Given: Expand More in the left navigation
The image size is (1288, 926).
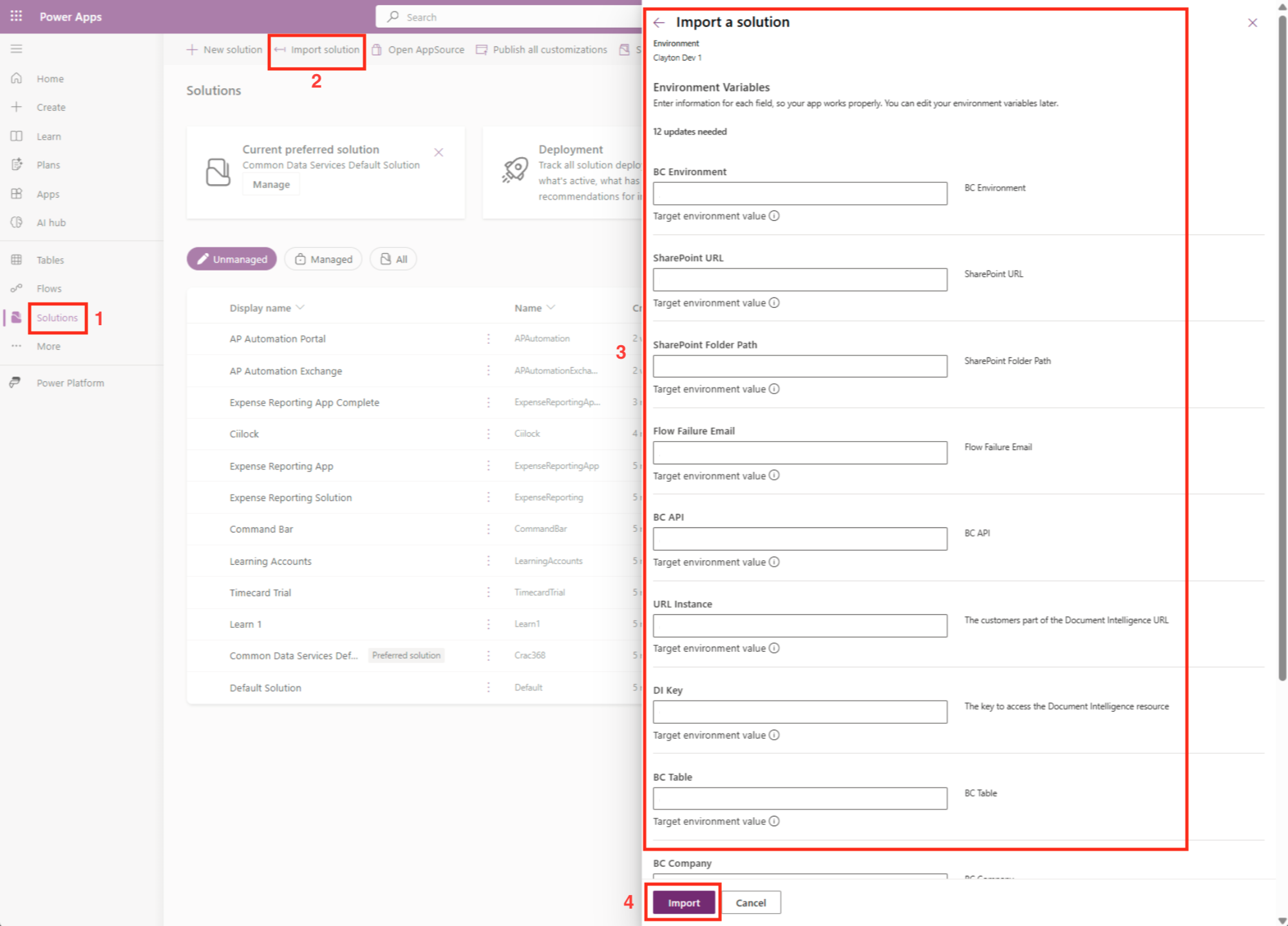Looking at the screenshot, I should (48, 346).
